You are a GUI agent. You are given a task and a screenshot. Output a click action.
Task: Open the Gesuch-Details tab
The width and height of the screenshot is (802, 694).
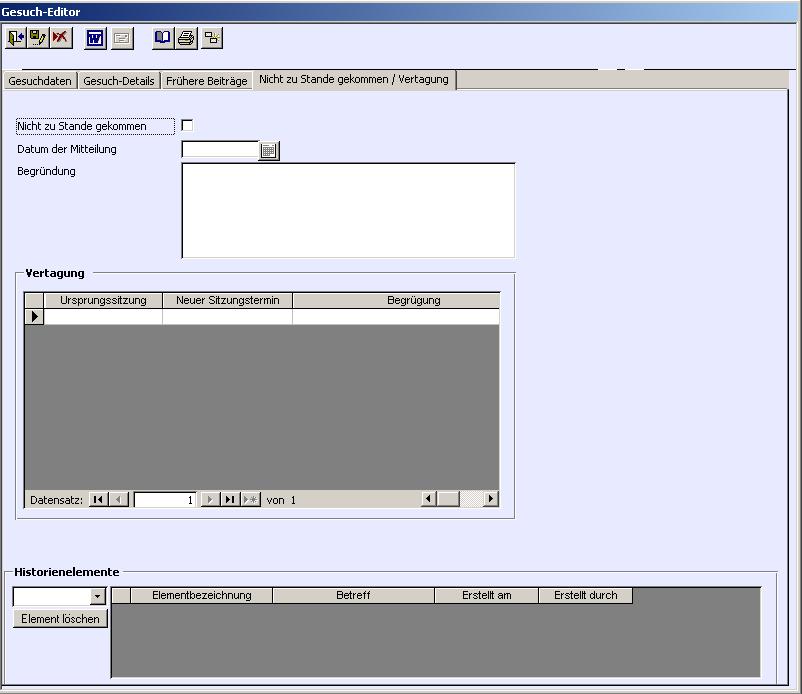(x=119, y=81)
